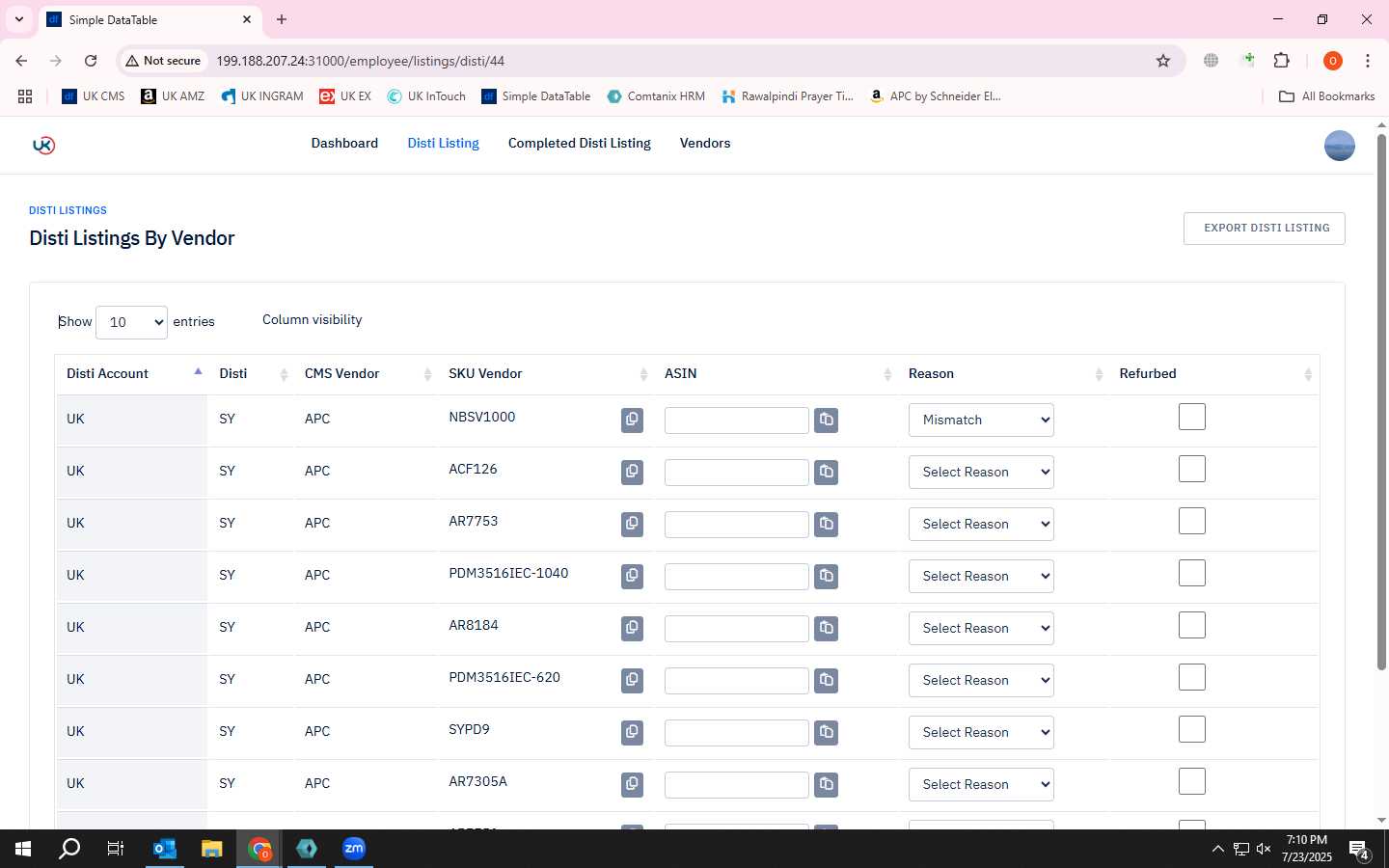
Task: Click Export Disti Listing button
Action: pos(1265,229)
